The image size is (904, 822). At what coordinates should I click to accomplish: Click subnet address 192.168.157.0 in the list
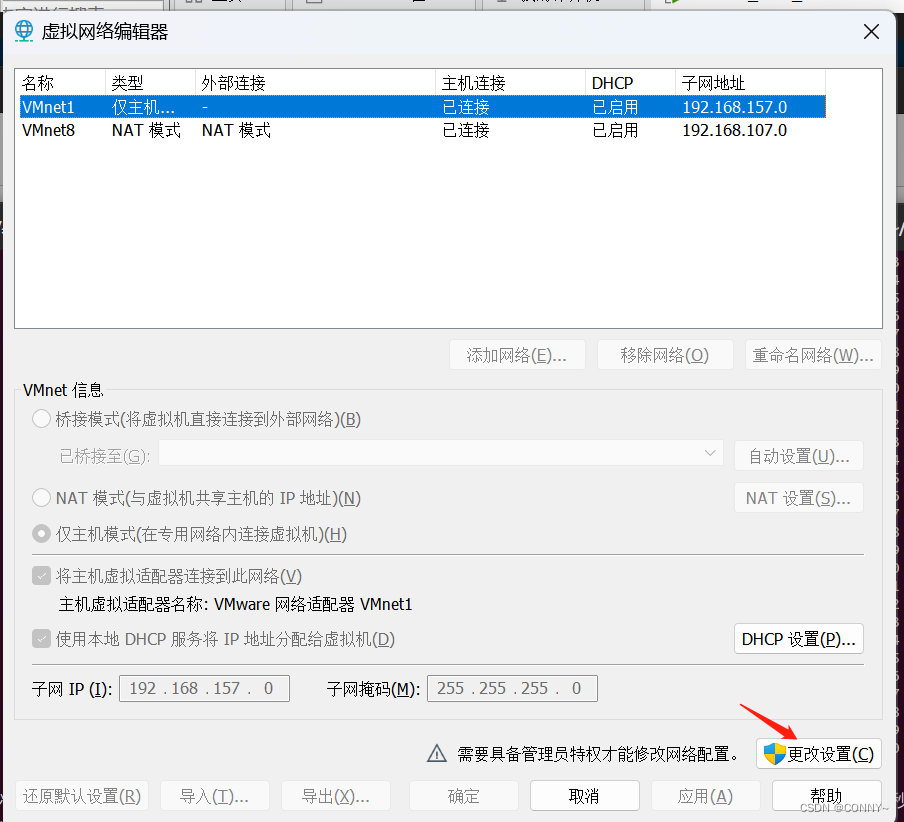coord(734,107)
